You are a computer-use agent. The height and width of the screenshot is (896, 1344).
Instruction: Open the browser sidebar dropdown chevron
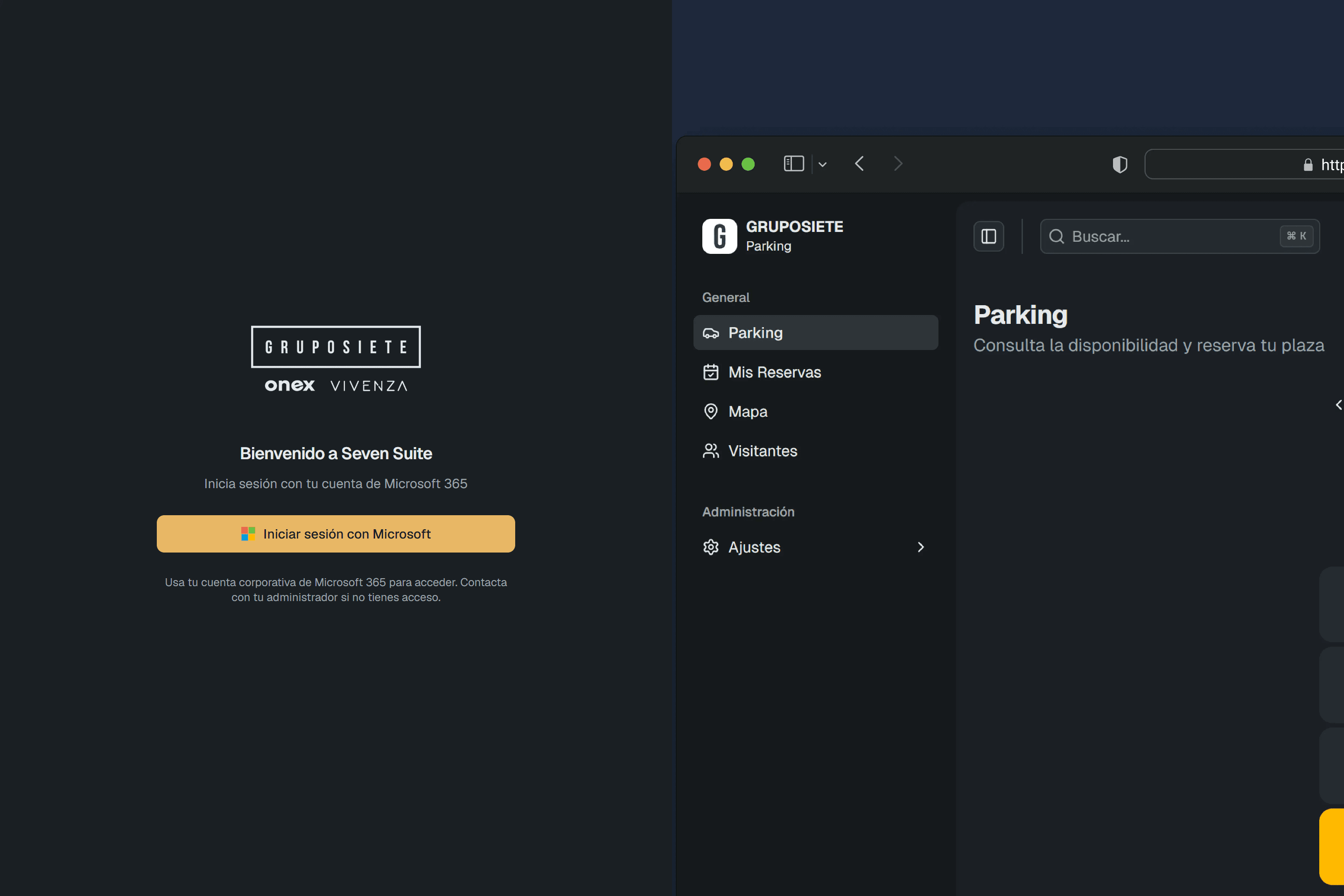[822, 165]
